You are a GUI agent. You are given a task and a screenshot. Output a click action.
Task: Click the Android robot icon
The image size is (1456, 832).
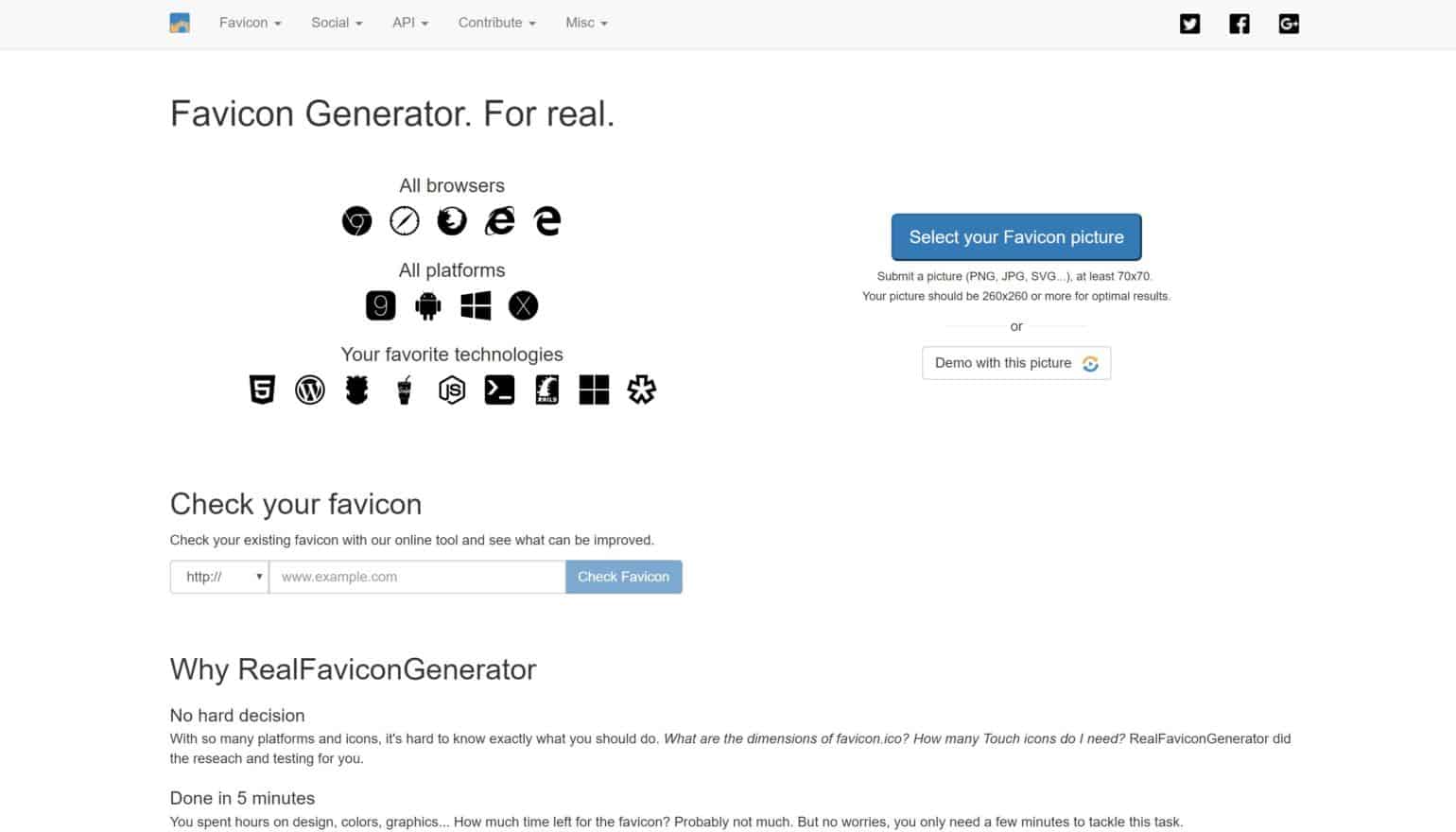coord(428,305)
